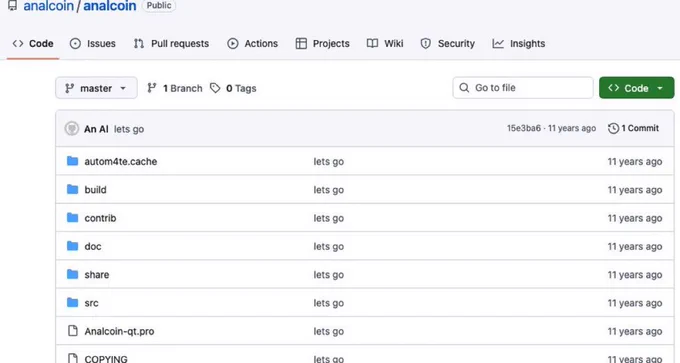This screenshot has height=363, width=680.
Task: Open the contrib folder
Action: point(100,218)
